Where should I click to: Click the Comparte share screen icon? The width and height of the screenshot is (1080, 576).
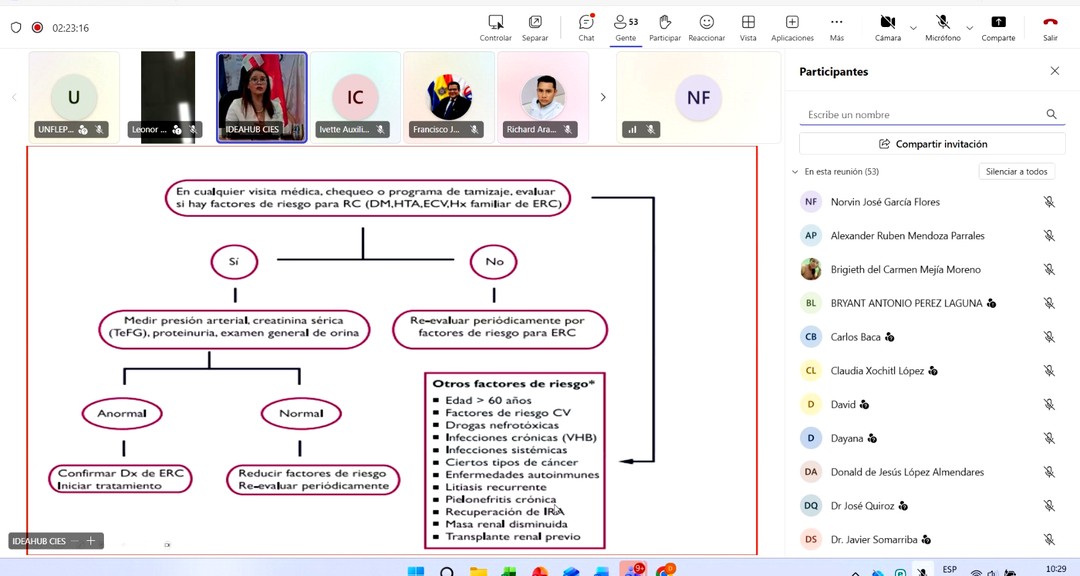pyautogui.click(x=998, y=23)
